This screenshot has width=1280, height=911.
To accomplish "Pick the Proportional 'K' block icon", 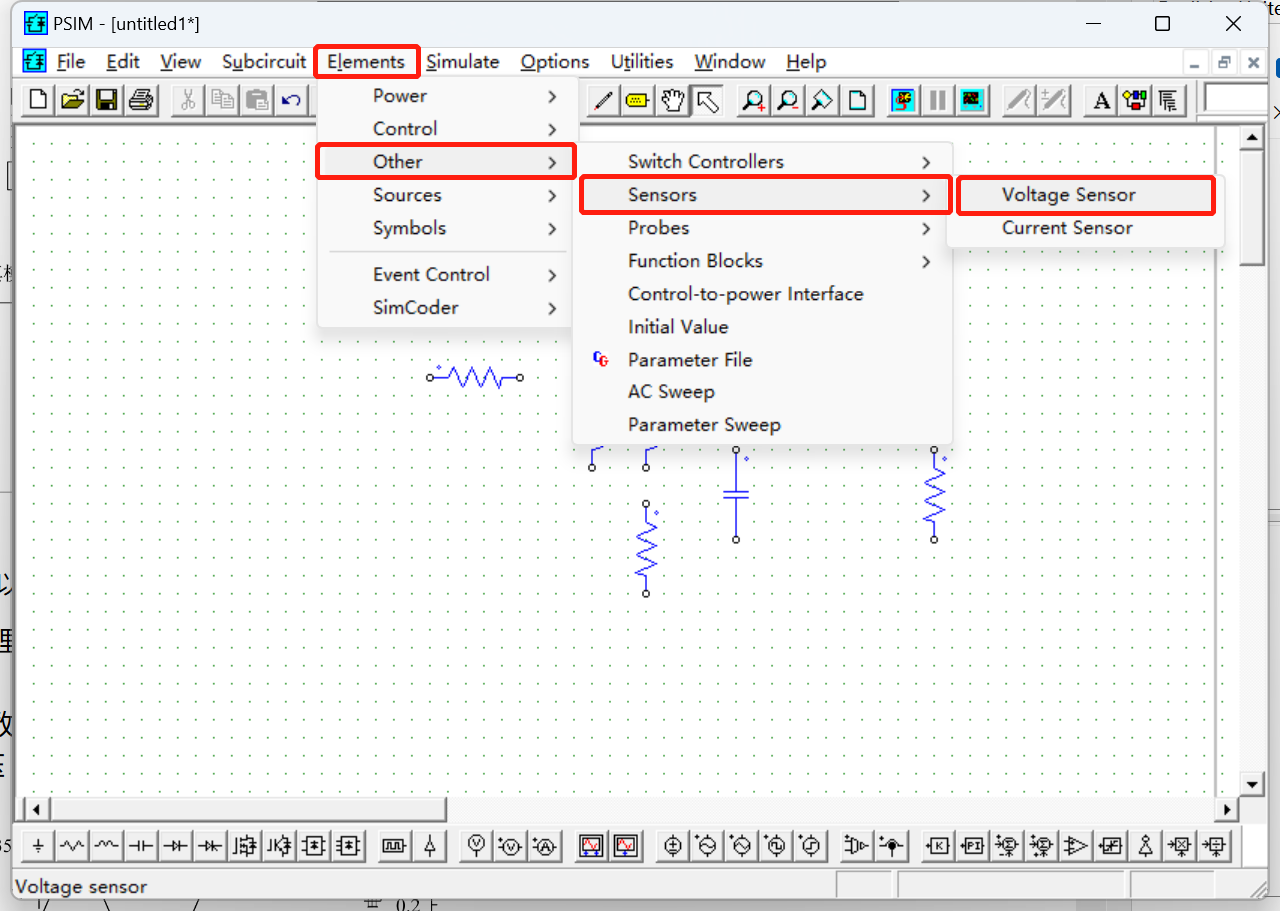I will pyautogui.click(x=938, y=846).
